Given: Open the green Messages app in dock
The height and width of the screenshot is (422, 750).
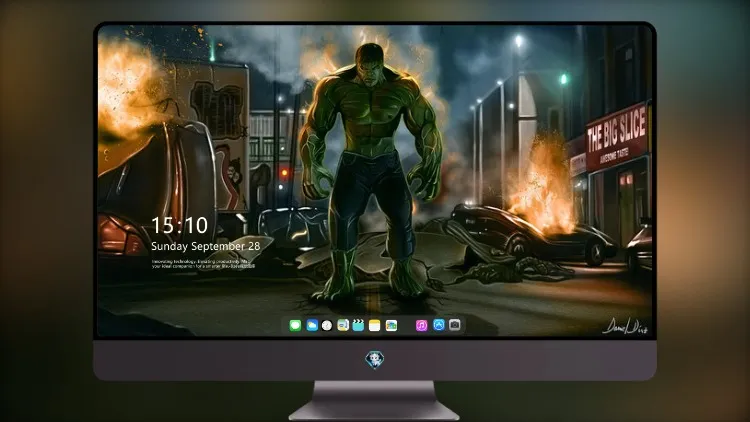Looking at the screenshot, I should 295,326.
